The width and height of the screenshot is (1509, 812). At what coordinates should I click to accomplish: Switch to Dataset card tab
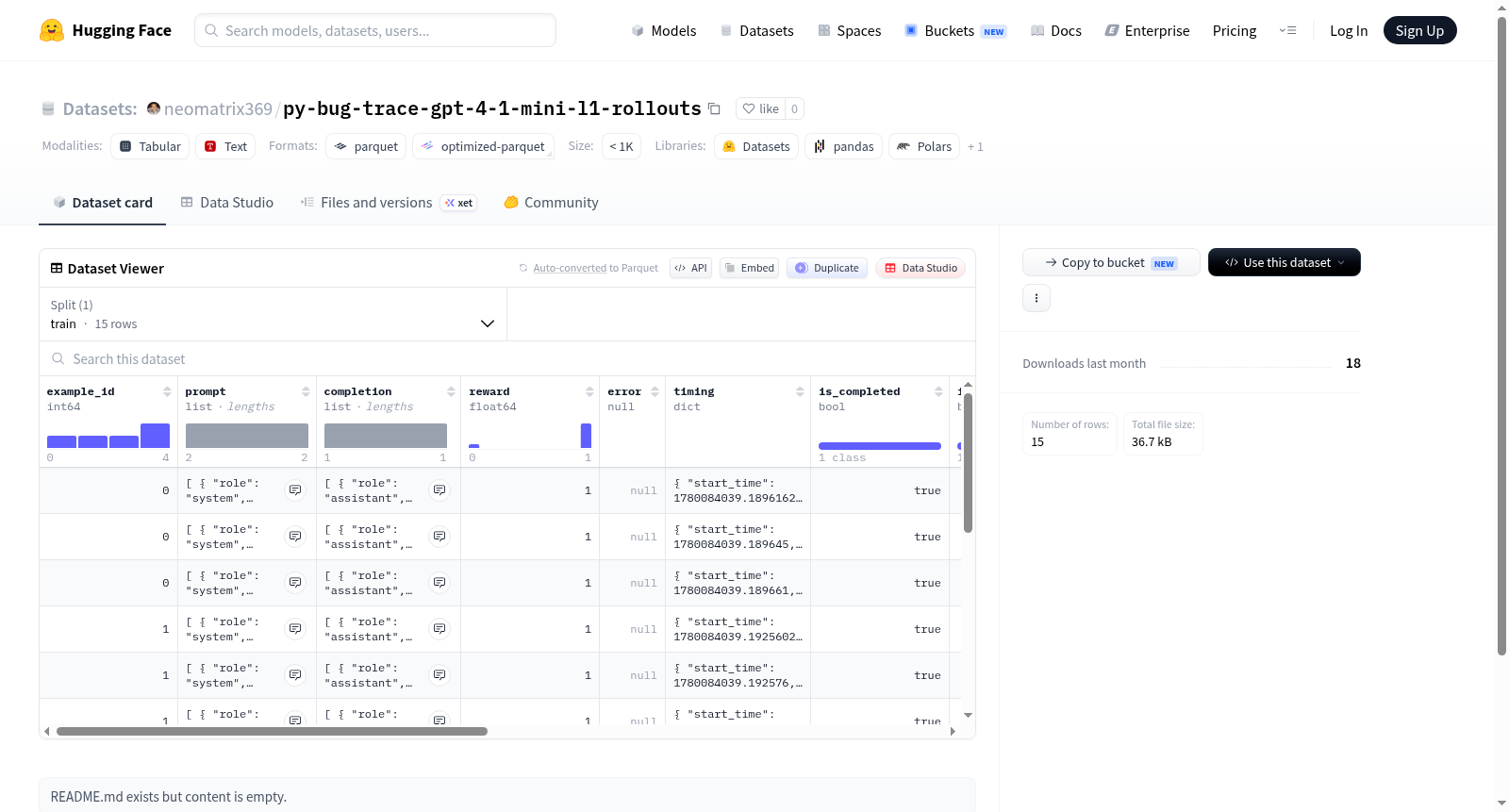(x=103, y=202)
